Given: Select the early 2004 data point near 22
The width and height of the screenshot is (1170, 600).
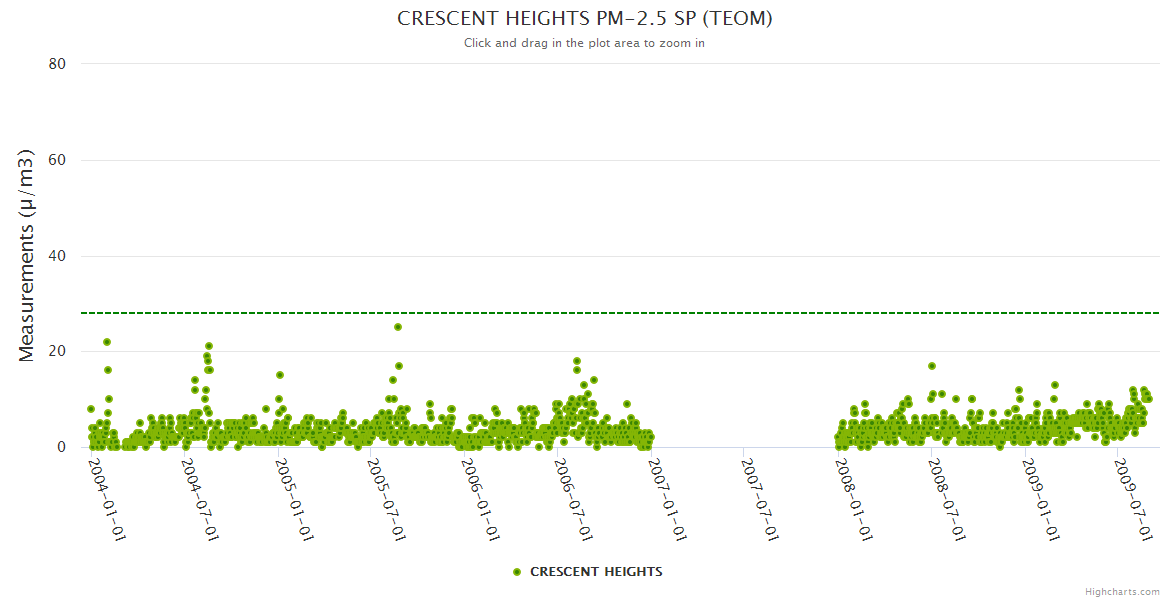Looking at the screenshot, I should pyautogui.click(x=107, y=342).
